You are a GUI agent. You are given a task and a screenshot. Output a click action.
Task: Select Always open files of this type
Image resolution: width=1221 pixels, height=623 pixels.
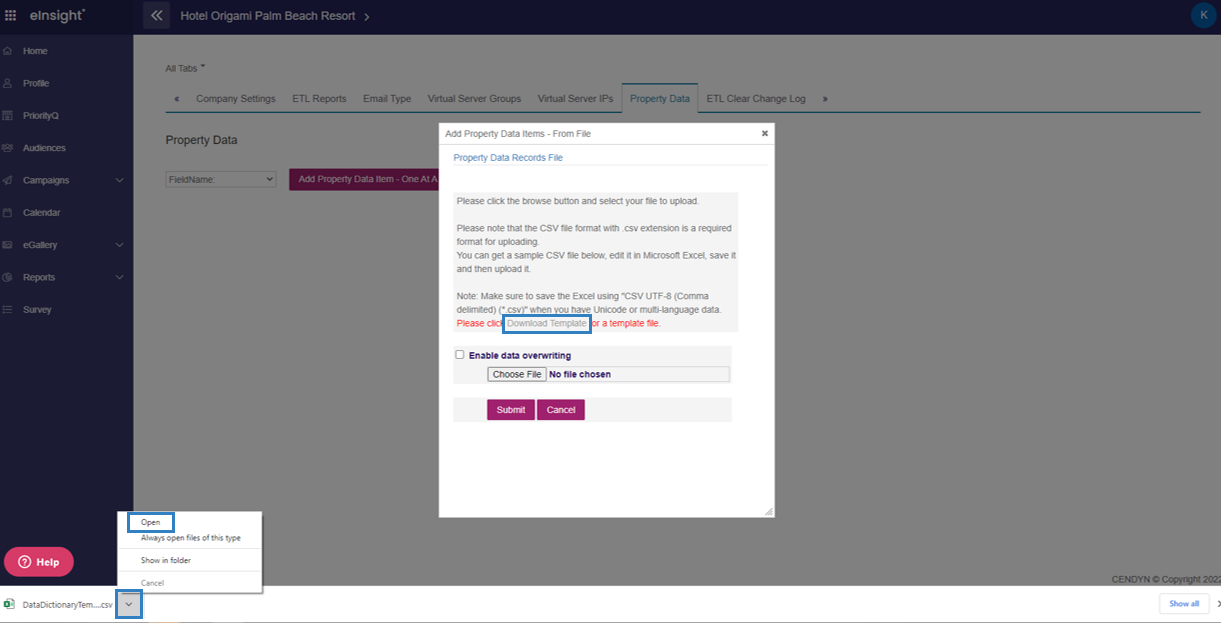(x=190, y=538)
